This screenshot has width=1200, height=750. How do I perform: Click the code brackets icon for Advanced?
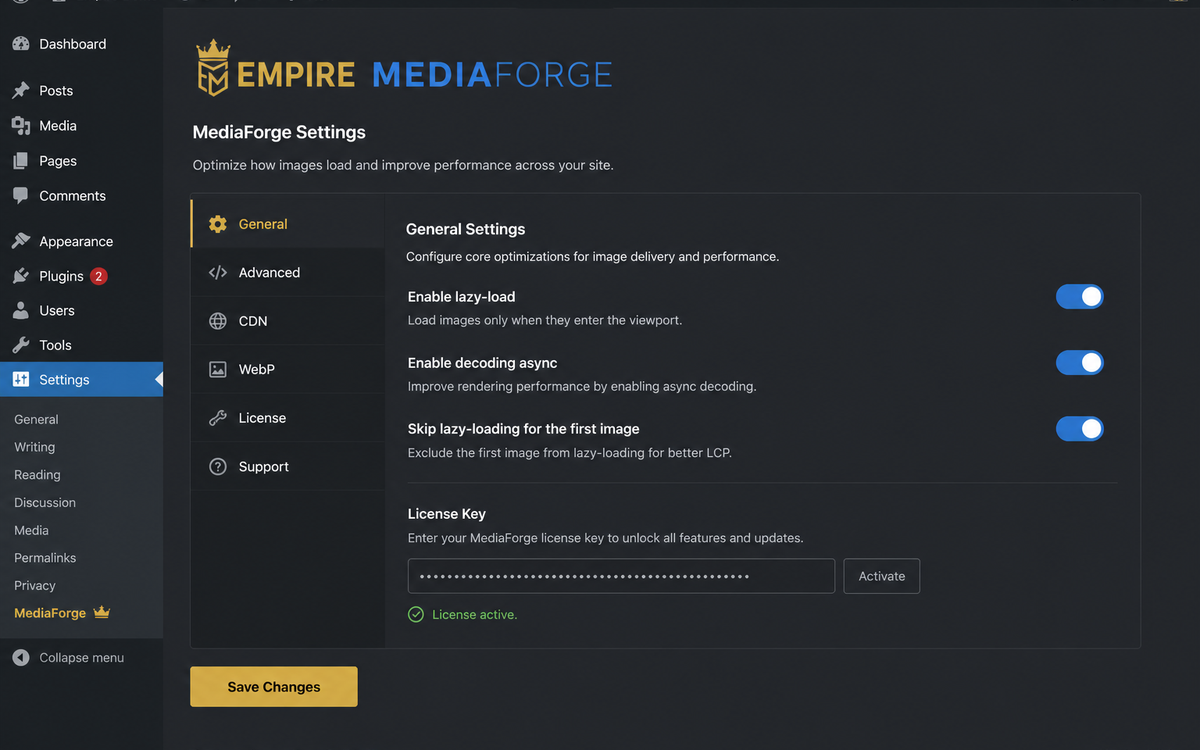tap(217, 272)
